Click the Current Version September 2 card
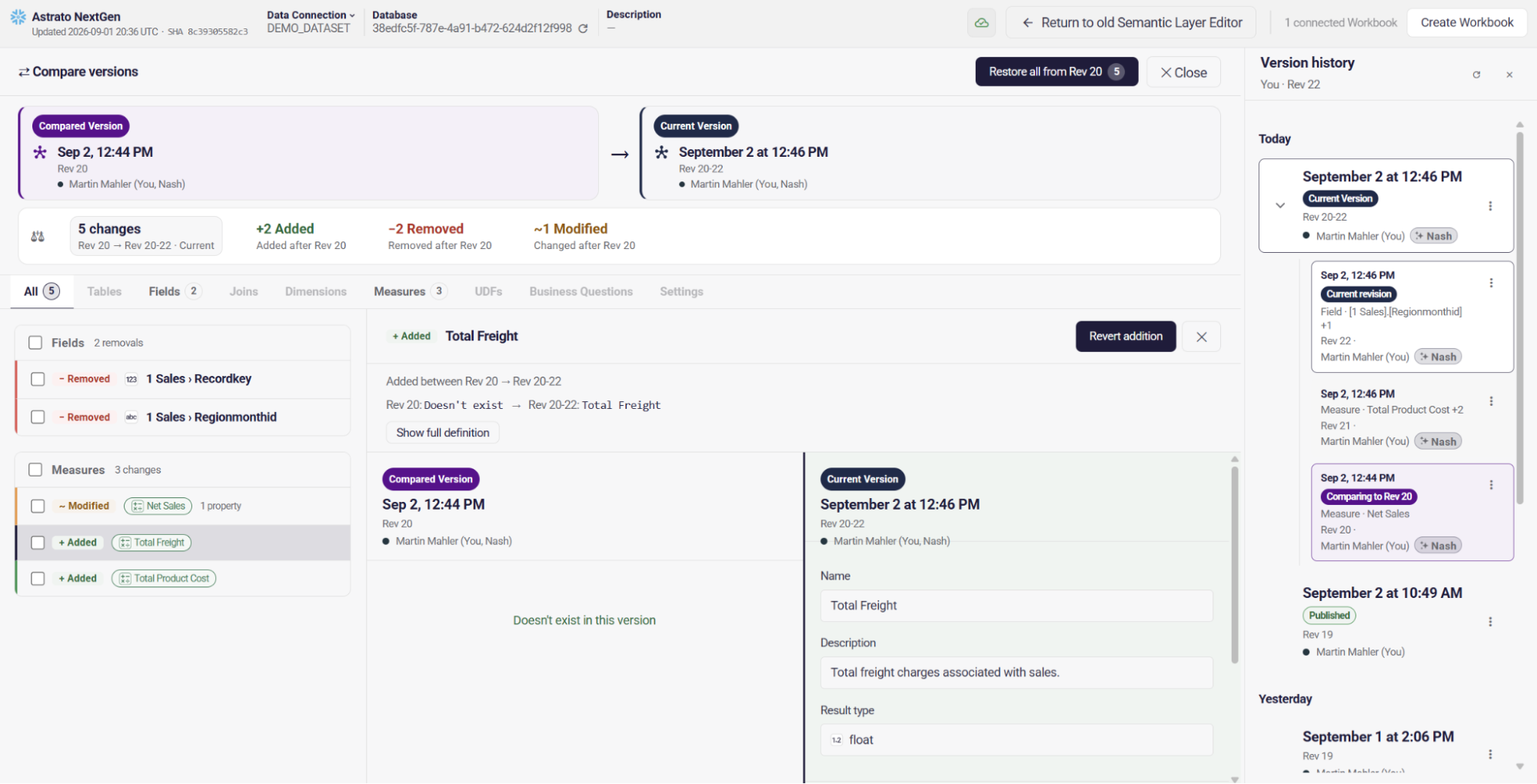The width and height of the screenshot is (1537, 784). (x=930, y=153)
